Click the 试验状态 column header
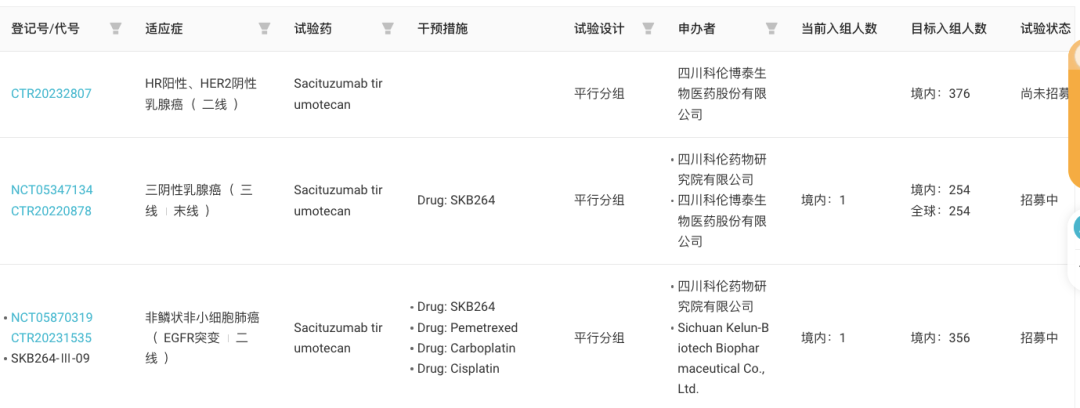Screen dimensions: 1080x408 click(1046, 28)
